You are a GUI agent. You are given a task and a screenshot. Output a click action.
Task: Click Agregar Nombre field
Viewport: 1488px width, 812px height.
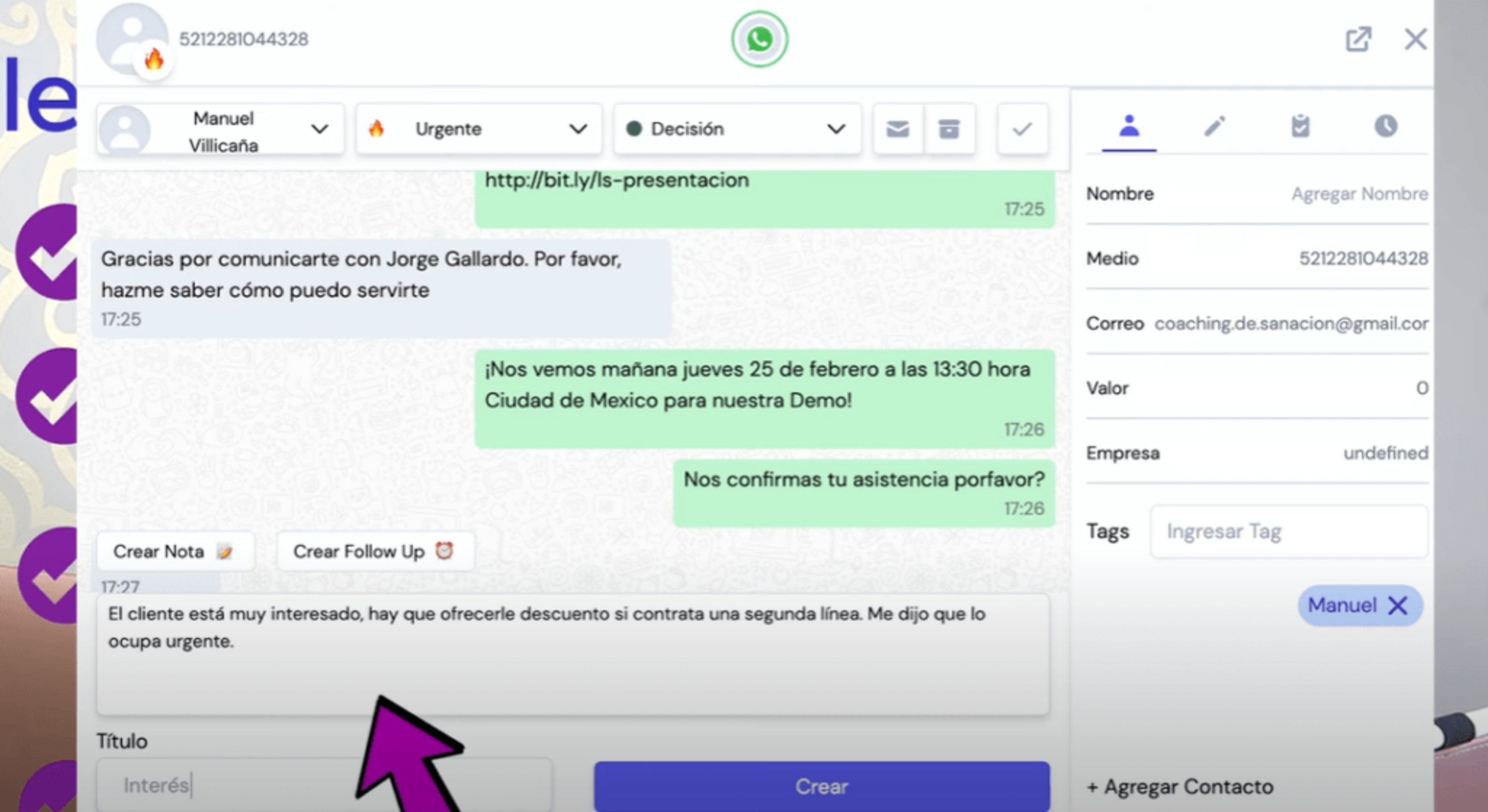(x=1360, y=194)
